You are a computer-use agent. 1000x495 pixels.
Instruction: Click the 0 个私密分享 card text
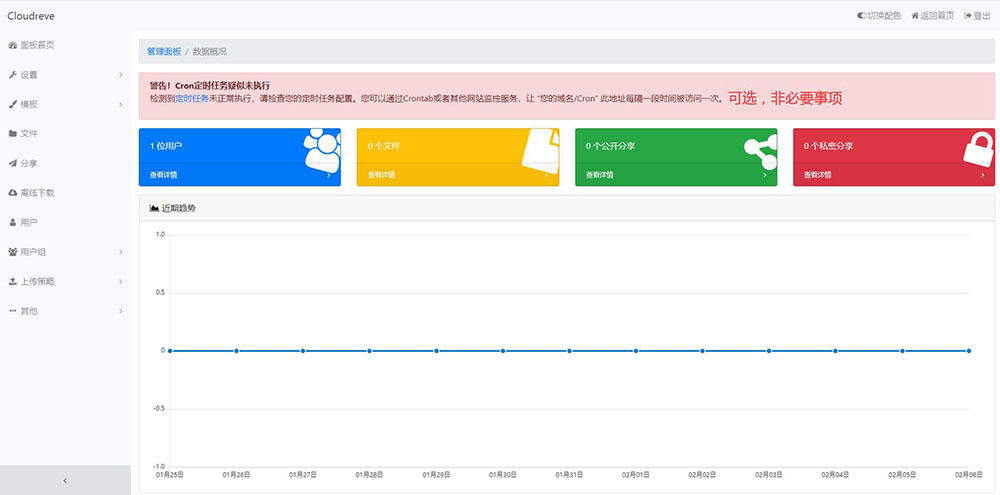click(828, 146)
